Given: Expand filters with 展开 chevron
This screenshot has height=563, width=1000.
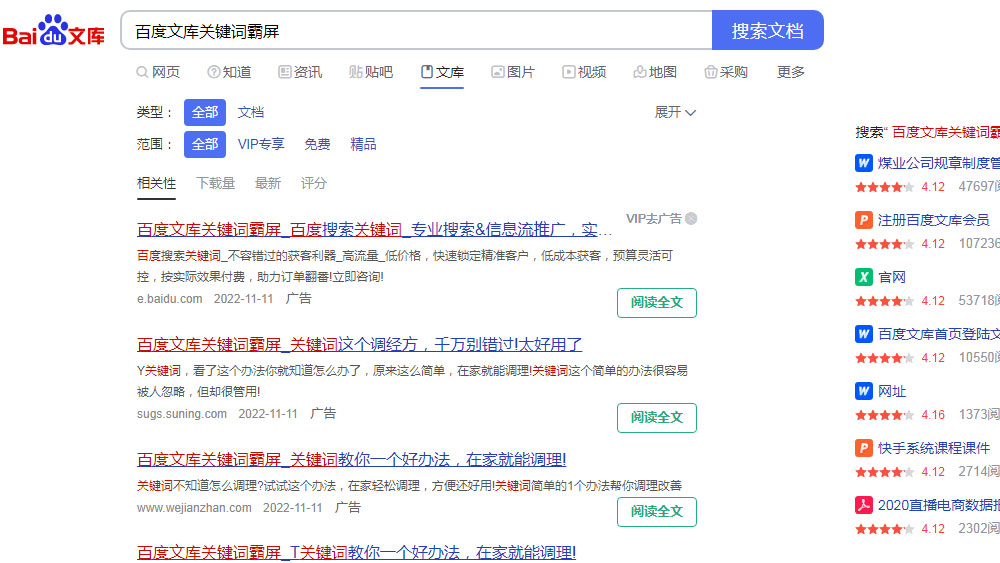Looking at the screenshot, I should (x=675, y=112).
